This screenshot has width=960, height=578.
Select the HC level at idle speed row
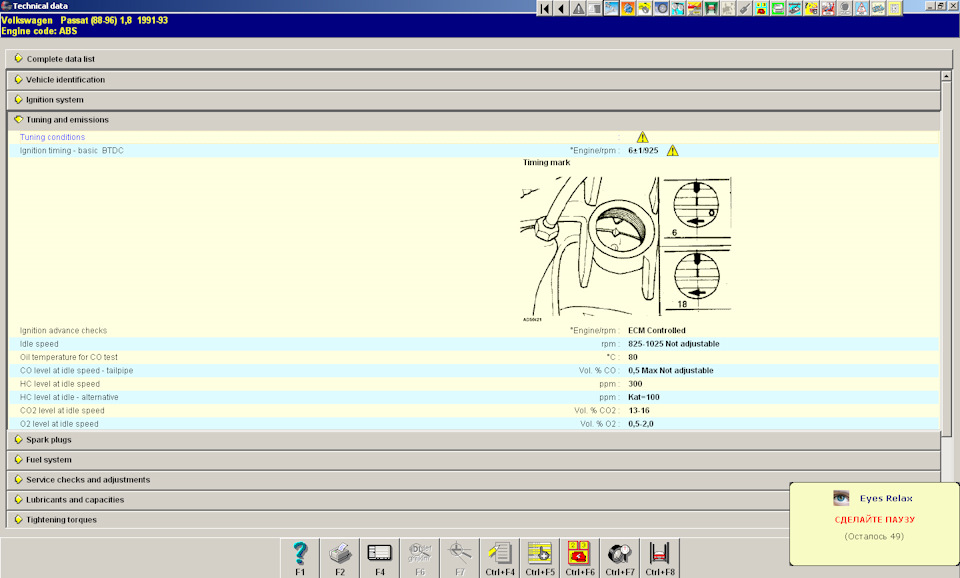[474, 384]
